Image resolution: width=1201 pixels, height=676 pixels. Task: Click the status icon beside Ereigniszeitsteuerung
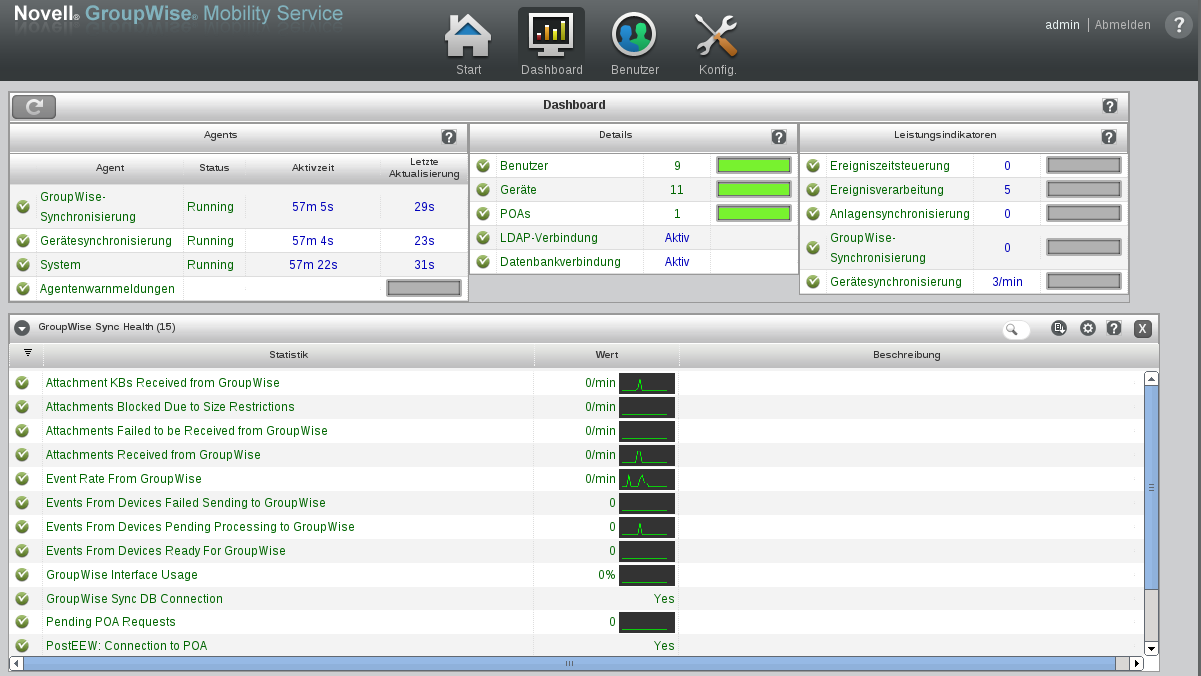[x=813, y=166]
